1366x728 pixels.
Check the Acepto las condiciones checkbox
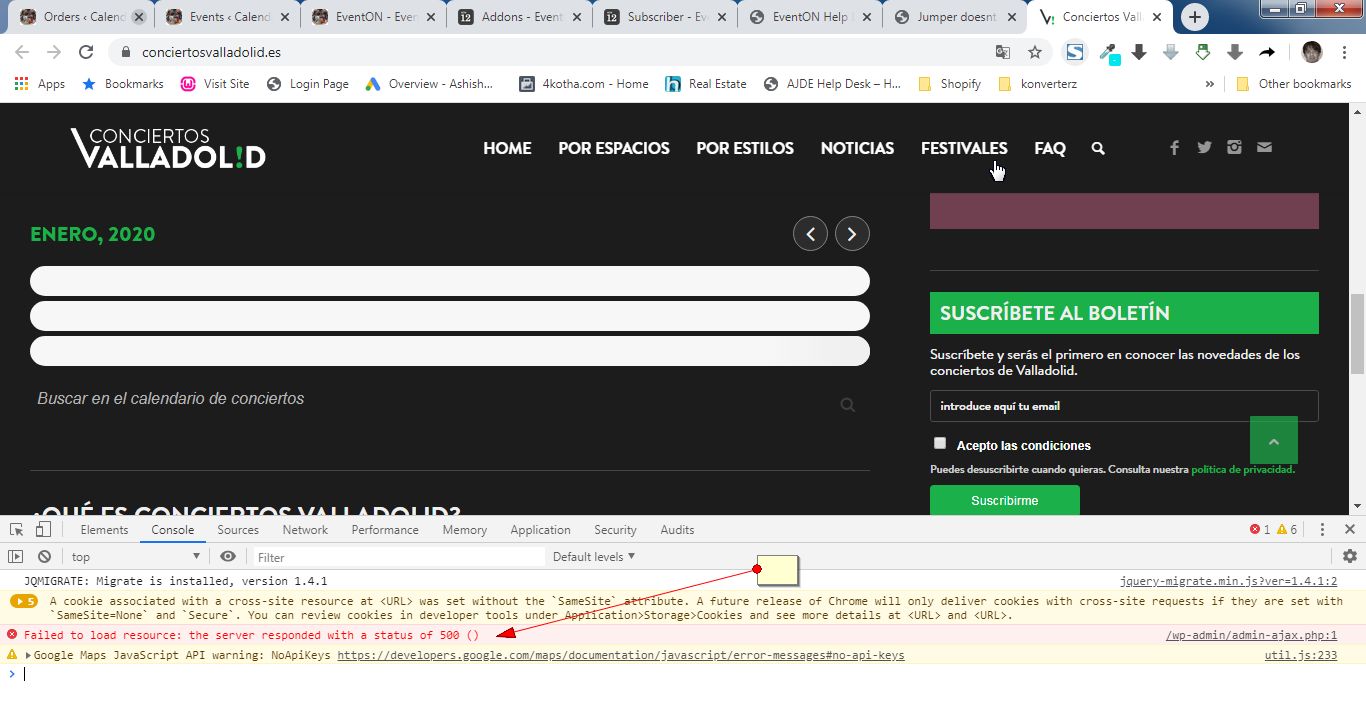coord(940,443)
